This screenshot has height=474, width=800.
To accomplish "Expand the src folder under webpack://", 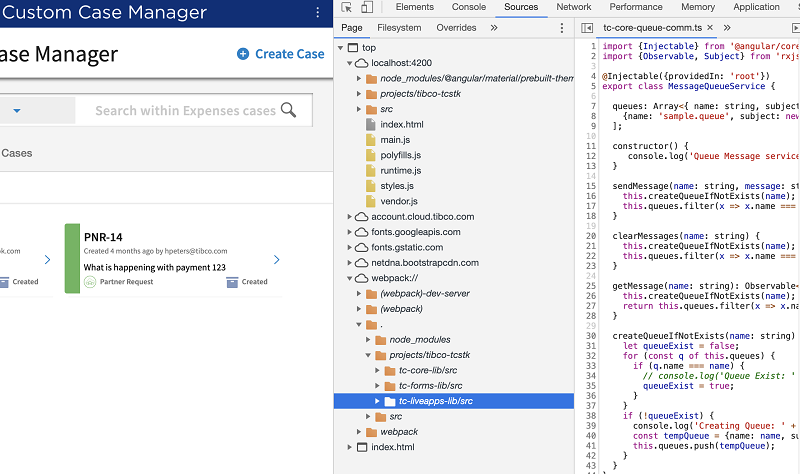I will [x=368, y=417].
